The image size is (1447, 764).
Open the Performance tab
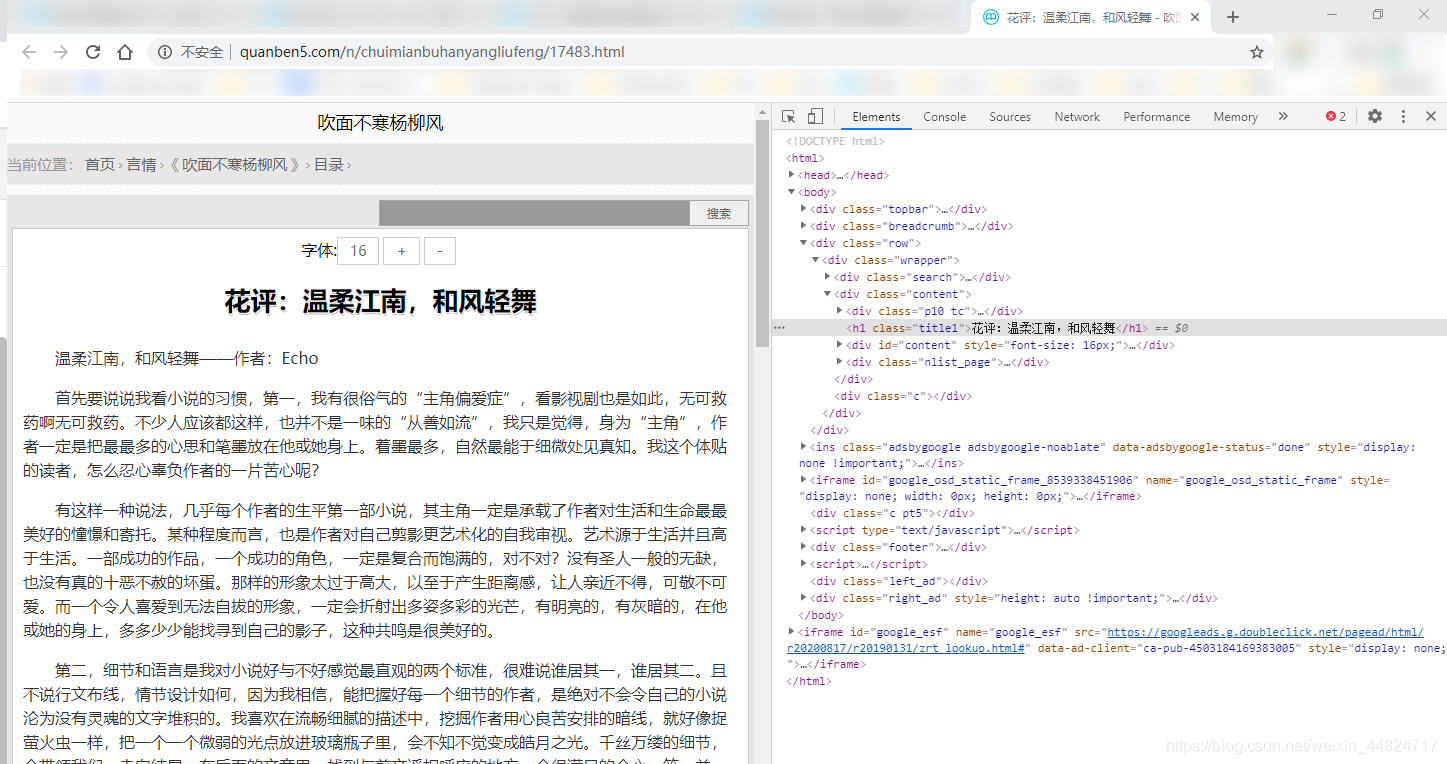pyautogui.click(x=1156, y=117)
